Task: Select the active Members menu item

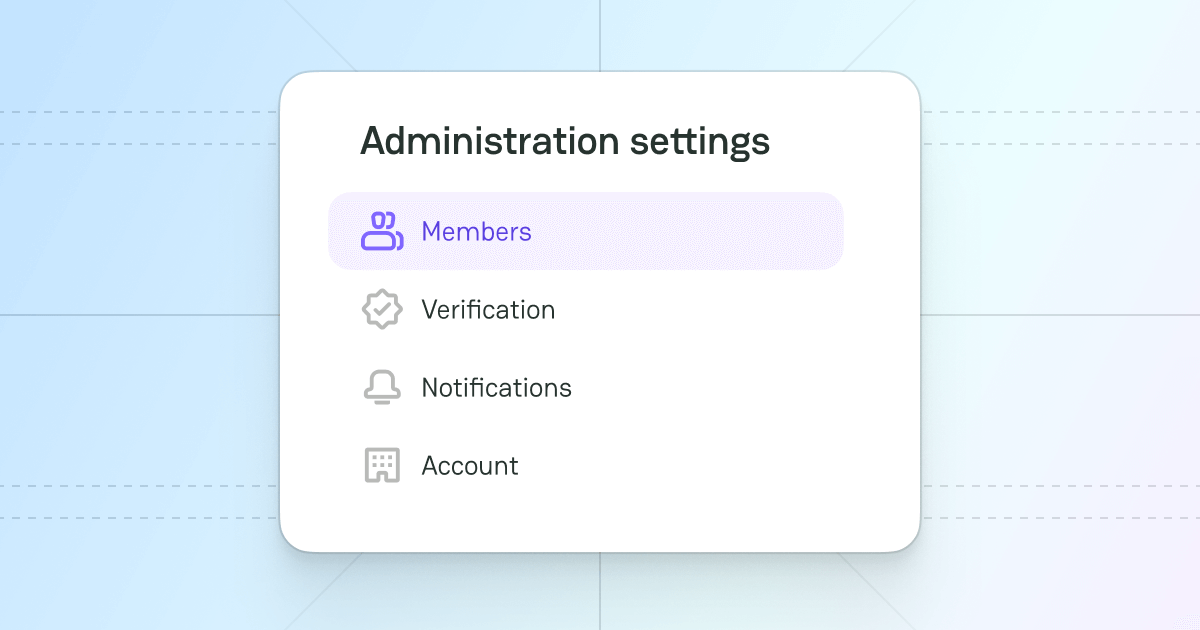Action: (x=585, y=231)
